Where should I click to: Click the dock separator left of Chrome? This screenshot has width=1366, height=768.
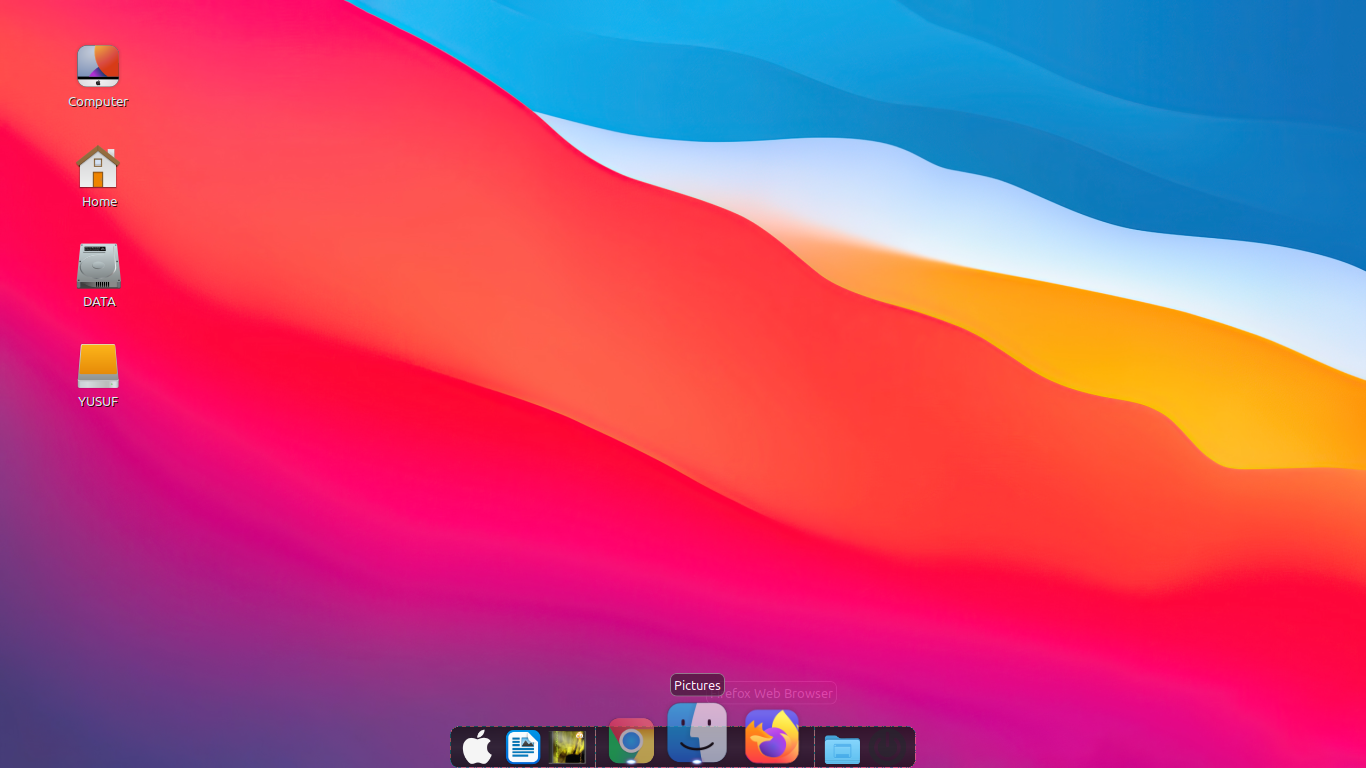tap(596, 746)
